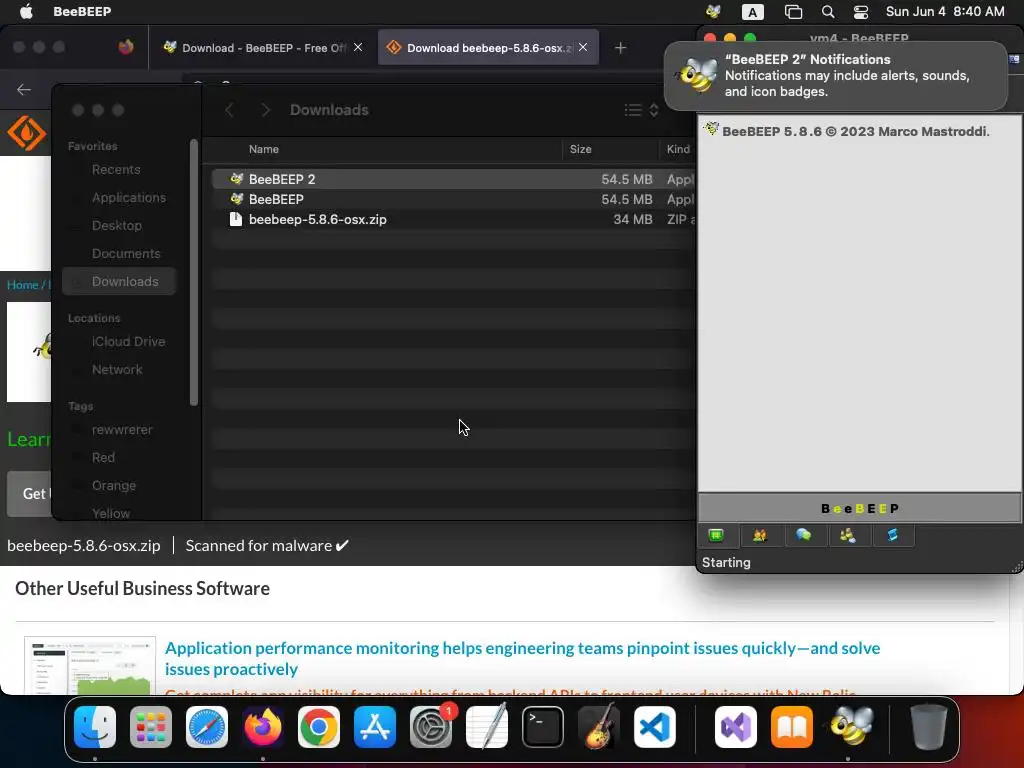Click the BeeBEEP bee icon in menu bar
Image resolution: width=1024 pixels, height=768 pixels.
[713, 11]
